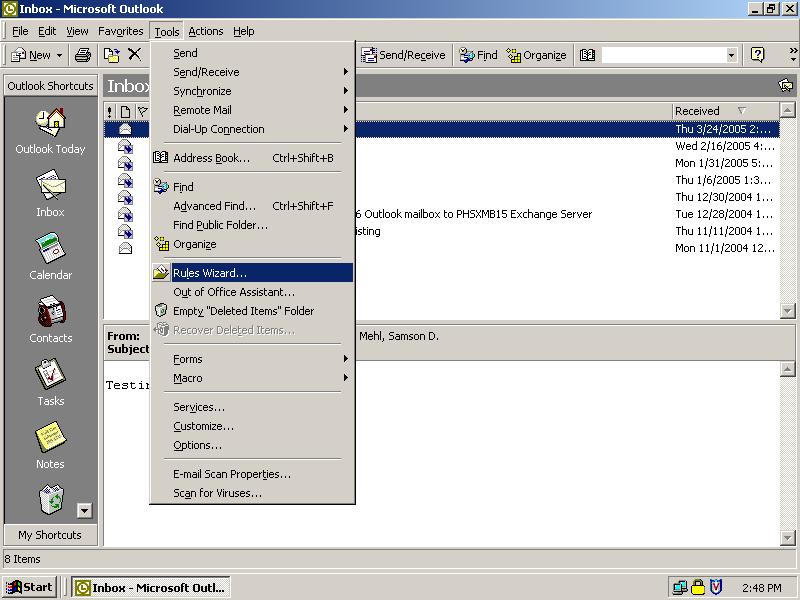Click the Delete X toolbar icon
Screen dimensions: 800x600
click(134, 55)
